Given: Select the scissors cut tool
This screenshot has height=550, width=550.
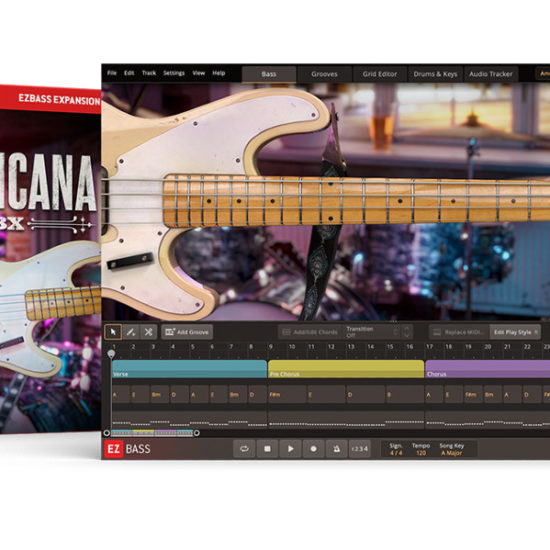Looking at the screenshot, I should pos(148,332).
